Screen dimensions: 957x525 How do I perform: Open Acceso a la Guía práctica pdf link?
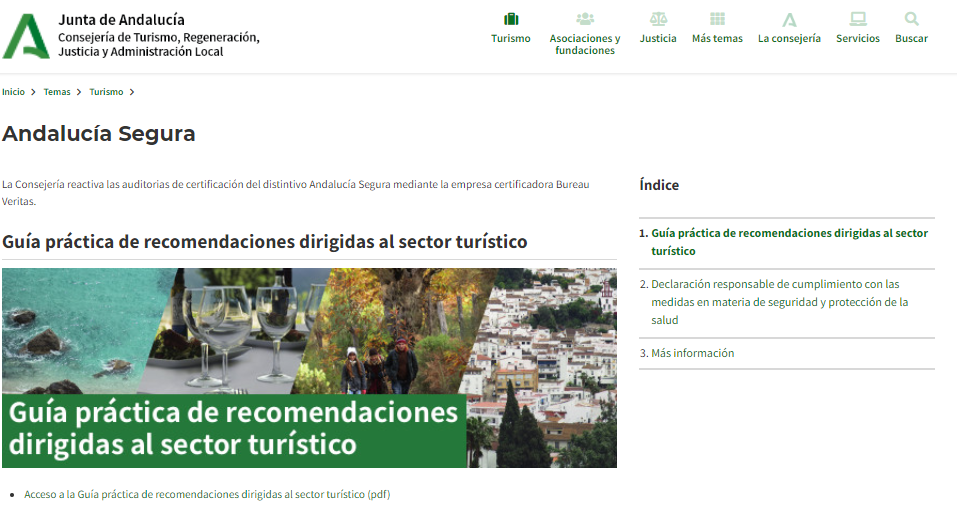click(207, 494)
